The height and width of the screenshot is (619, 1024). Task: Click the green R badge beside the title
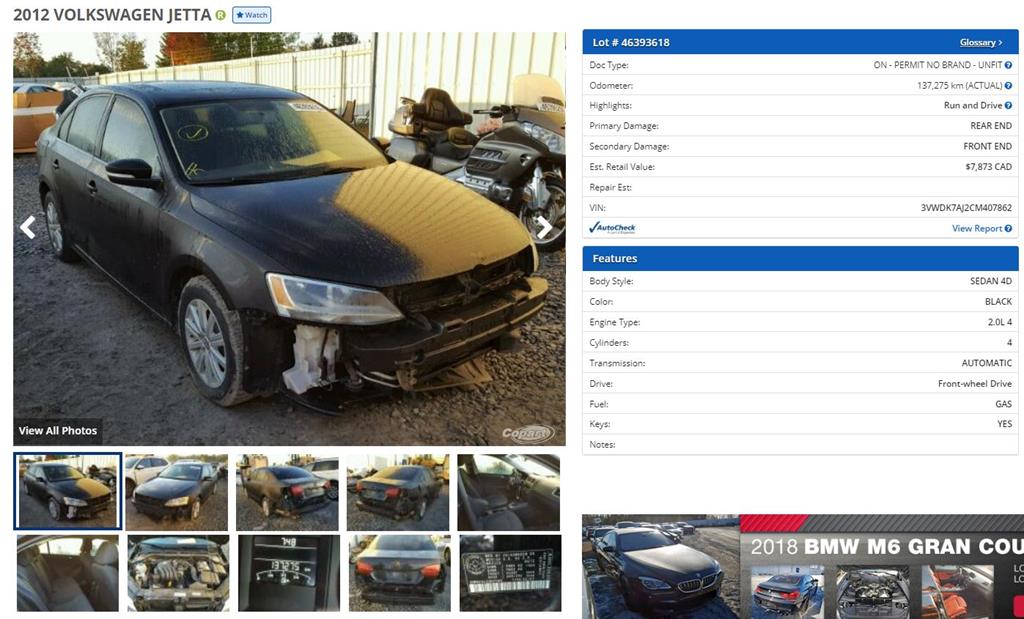pyautogui.click(x=221, y=15)
